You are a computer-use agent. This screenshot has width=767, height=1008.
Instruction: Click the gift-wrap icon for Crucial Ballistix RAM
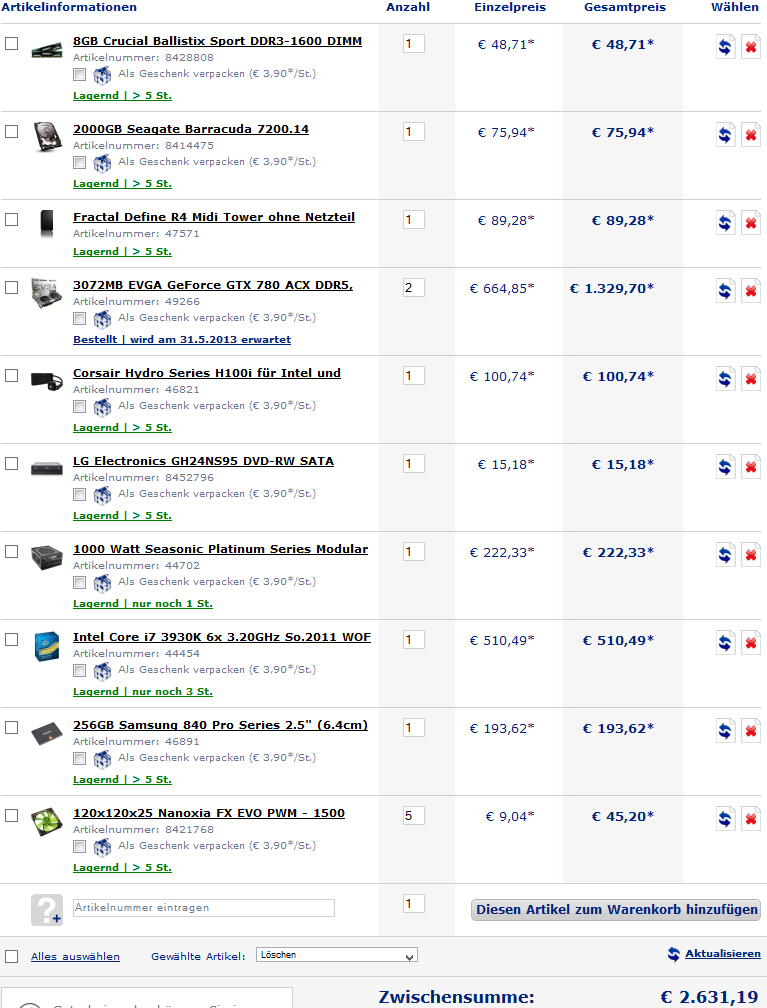102,74
